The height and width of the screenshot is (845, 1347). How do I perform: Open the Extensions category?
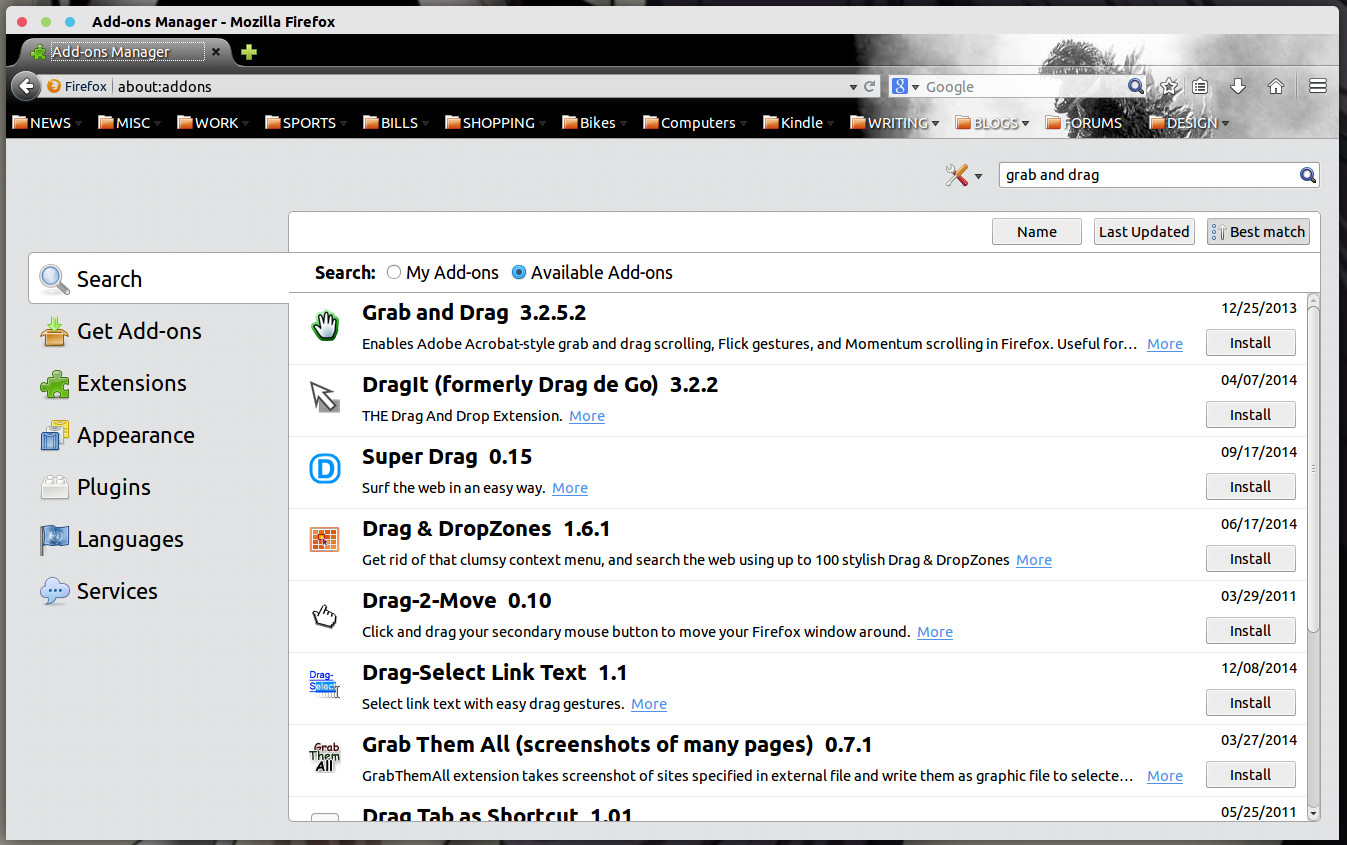tap(130, 384)
